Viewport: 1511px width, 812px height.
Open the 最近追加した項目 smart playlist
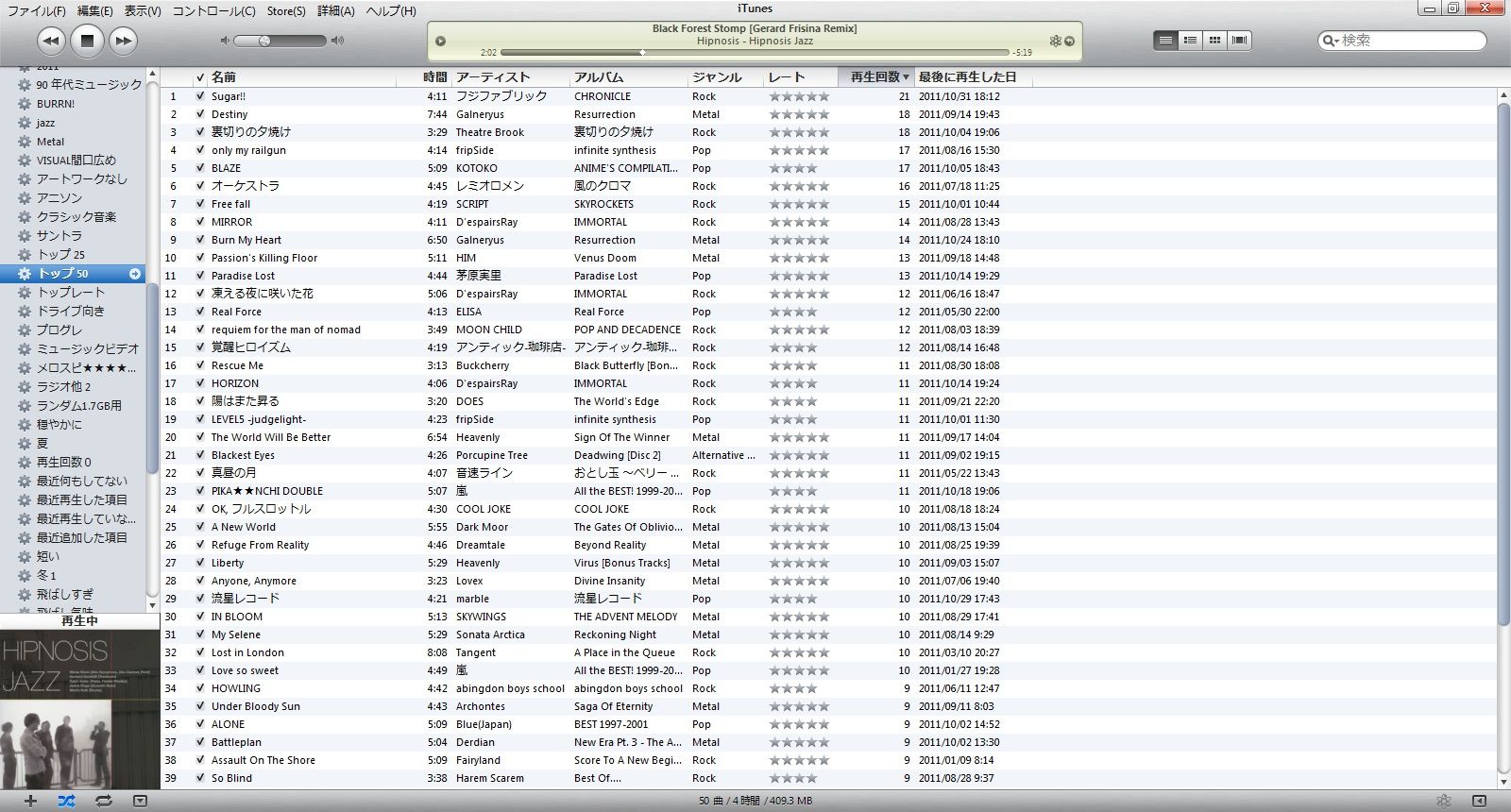81,538
